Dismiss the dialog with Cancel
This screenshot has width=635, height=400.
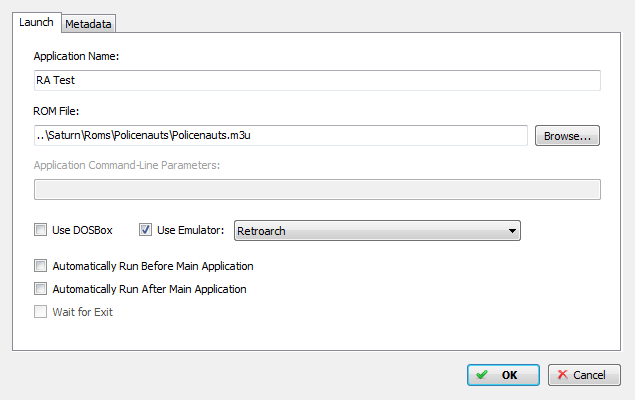584,375
